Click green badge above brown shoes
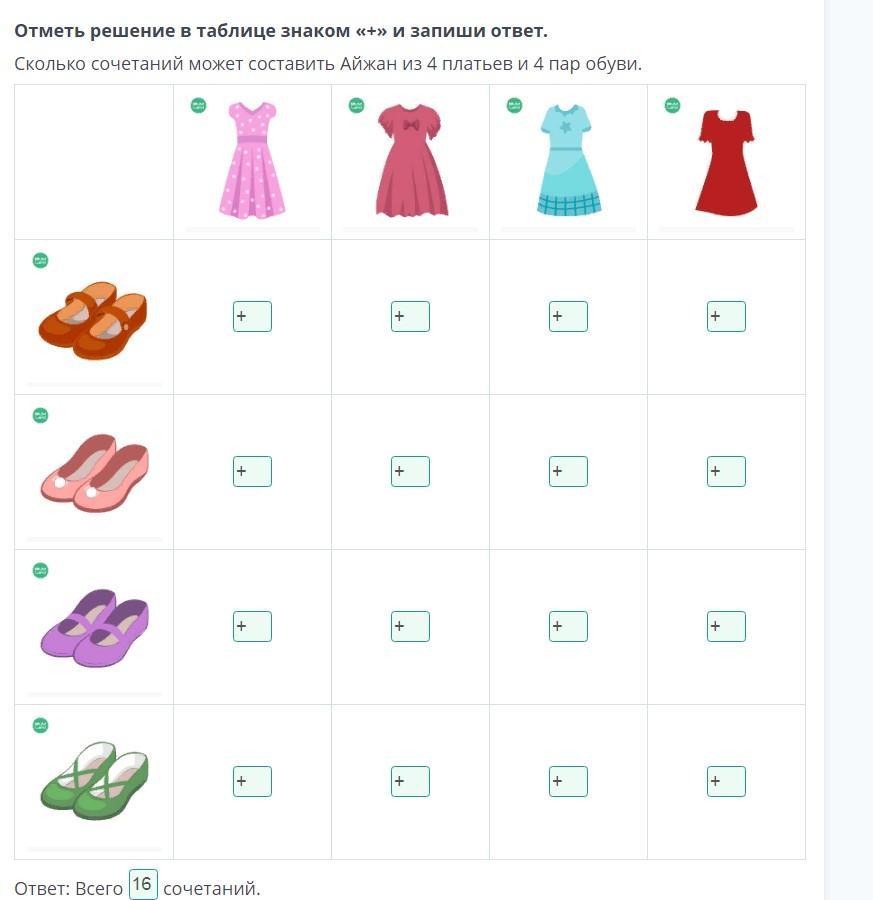The width and height of the screenshot is (873, 900). (40, 261)
